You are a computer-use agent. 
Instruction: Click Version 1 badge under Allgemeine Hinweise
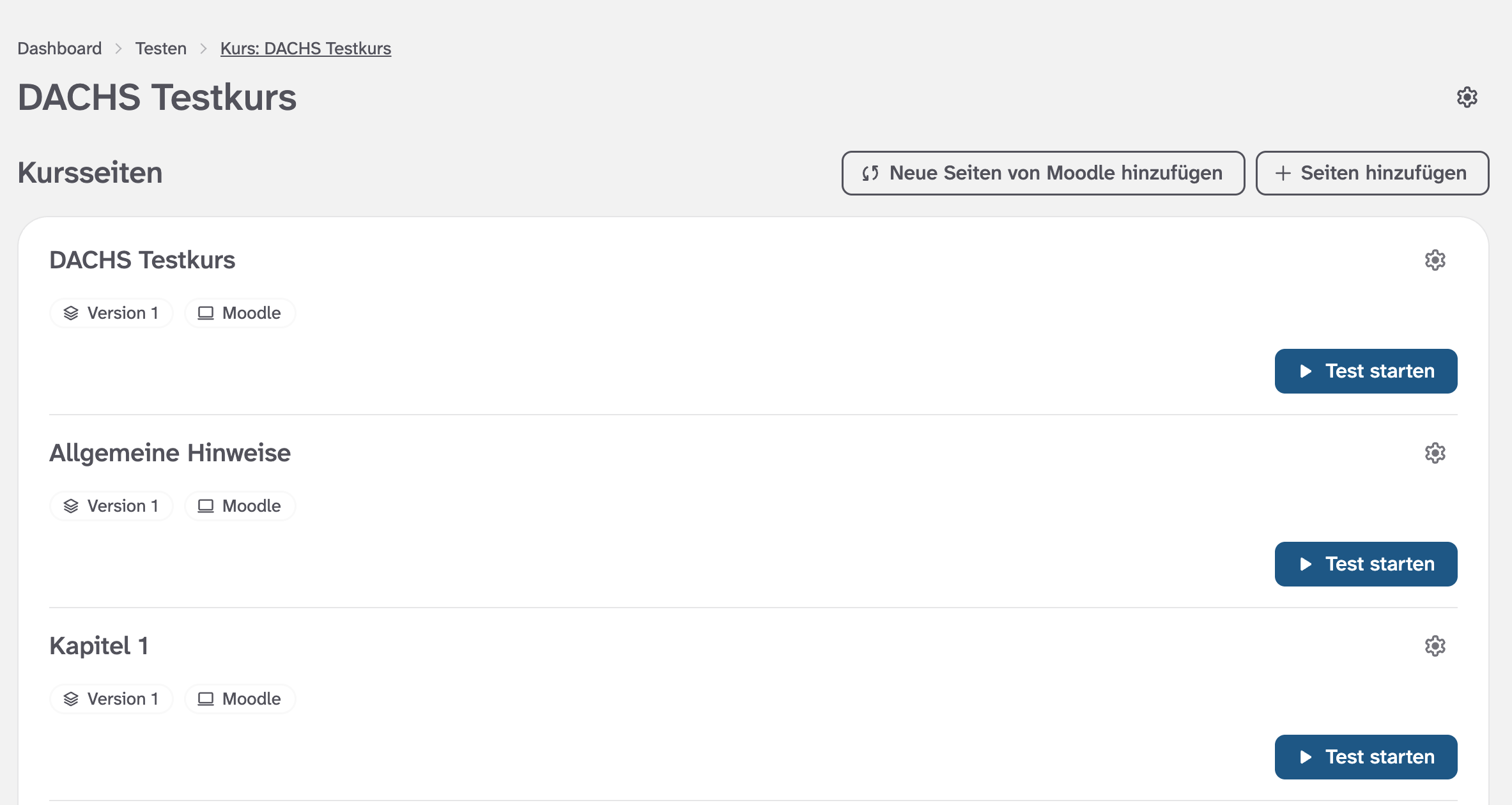click(x=111, y=506)
